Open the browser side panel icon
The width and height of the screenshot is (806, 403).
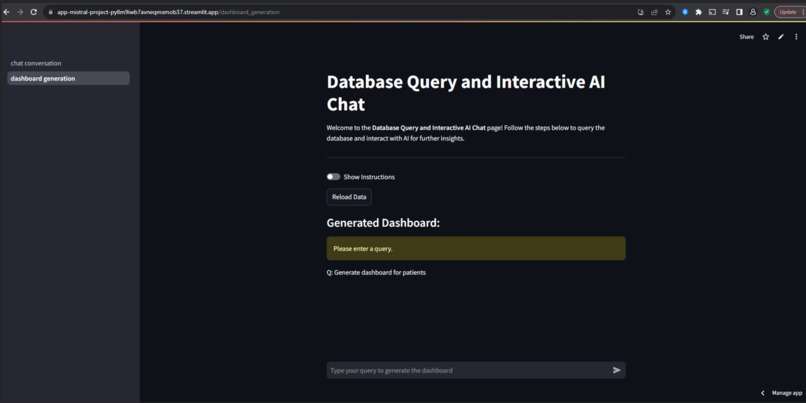739,12
